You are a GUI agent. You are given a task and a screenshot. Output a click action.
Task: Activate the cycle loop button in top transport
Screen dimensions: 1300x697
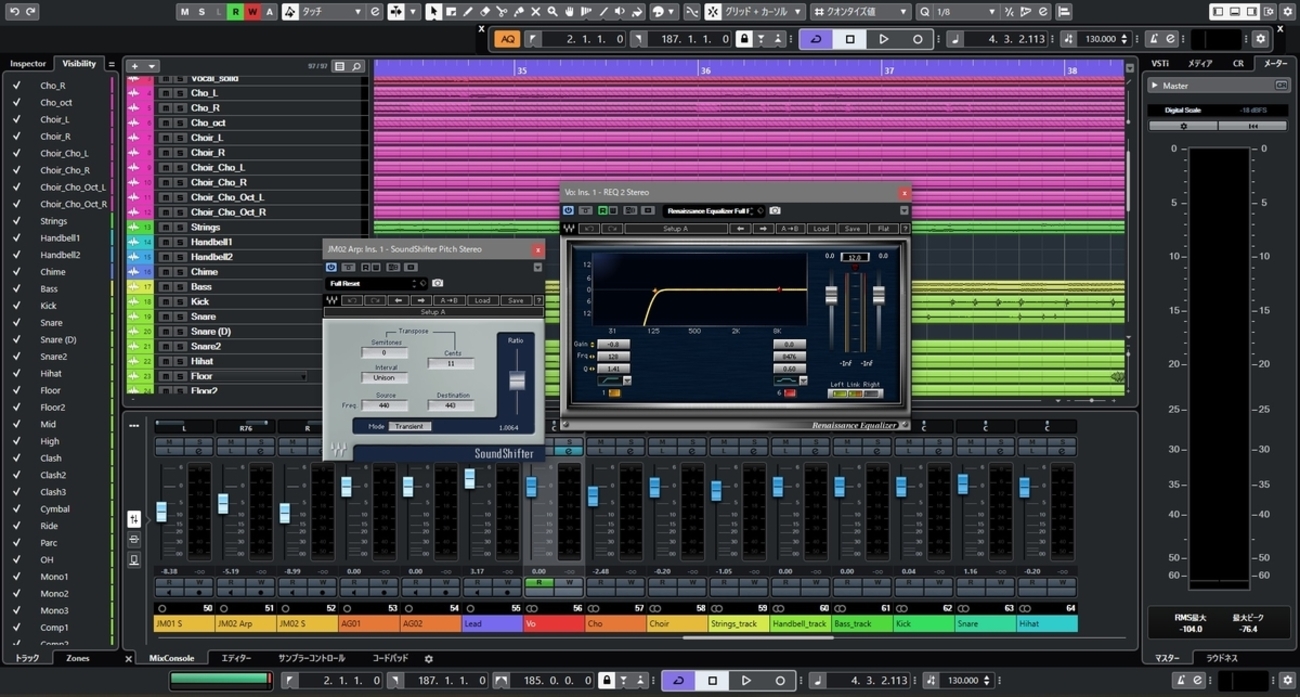(x=815, y=39)
